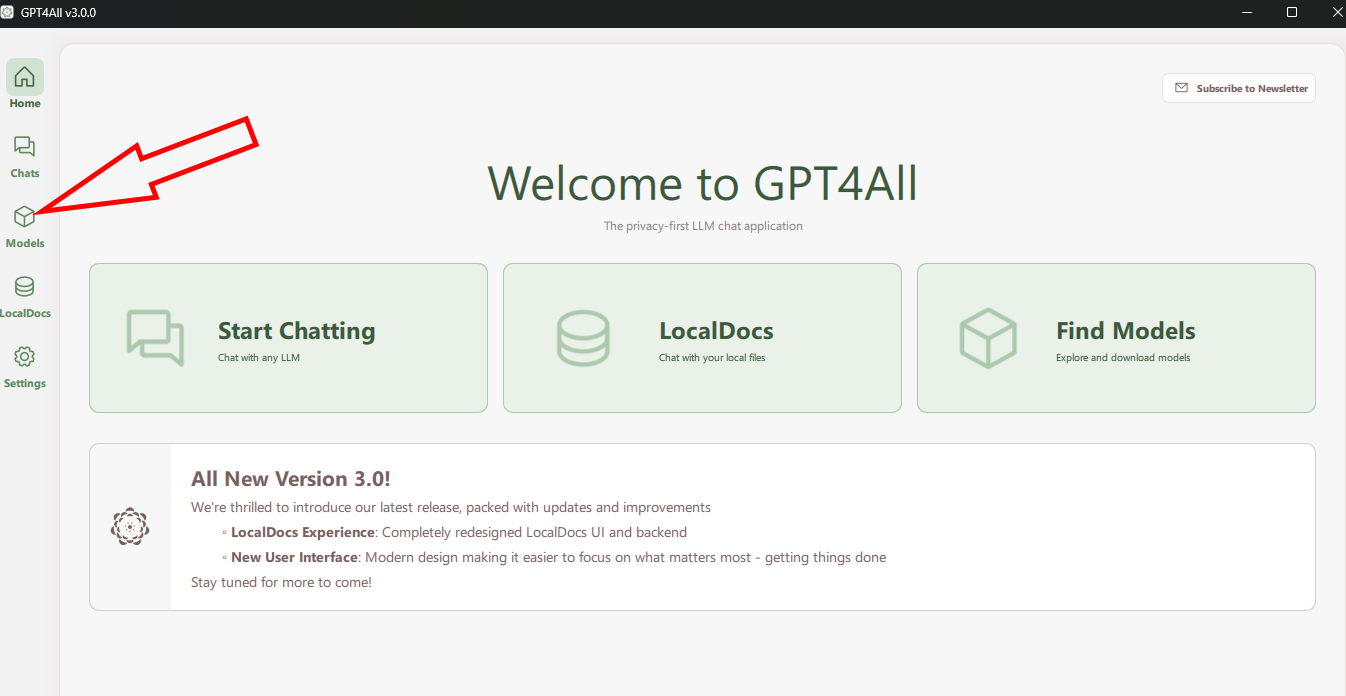Screen dimensions: 1346x696
Task: Click 'Chat with your local files' text
Action: point(712,358)
